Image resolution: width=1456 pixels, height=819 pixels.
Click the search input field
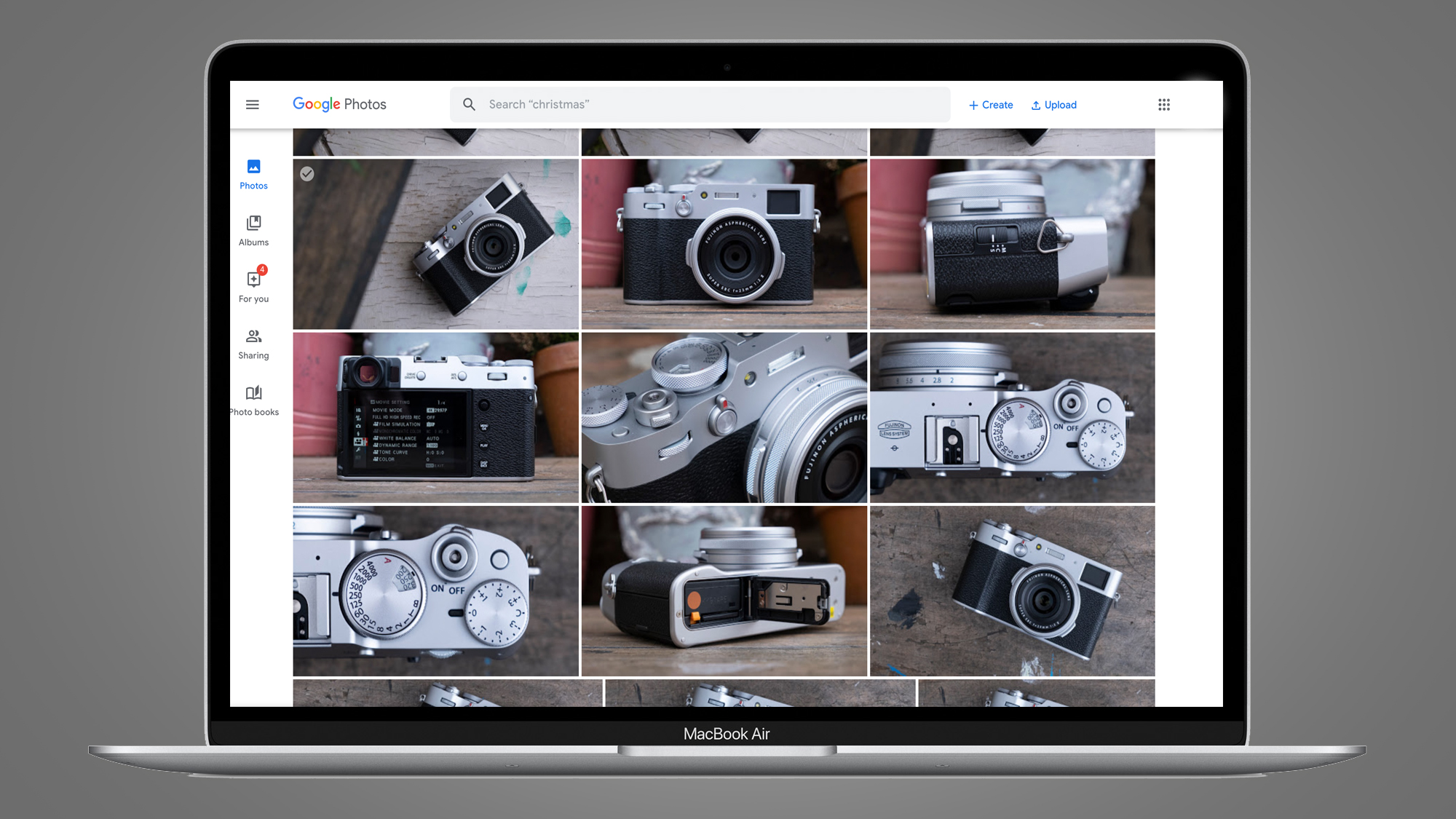click(x=700, y=104)
